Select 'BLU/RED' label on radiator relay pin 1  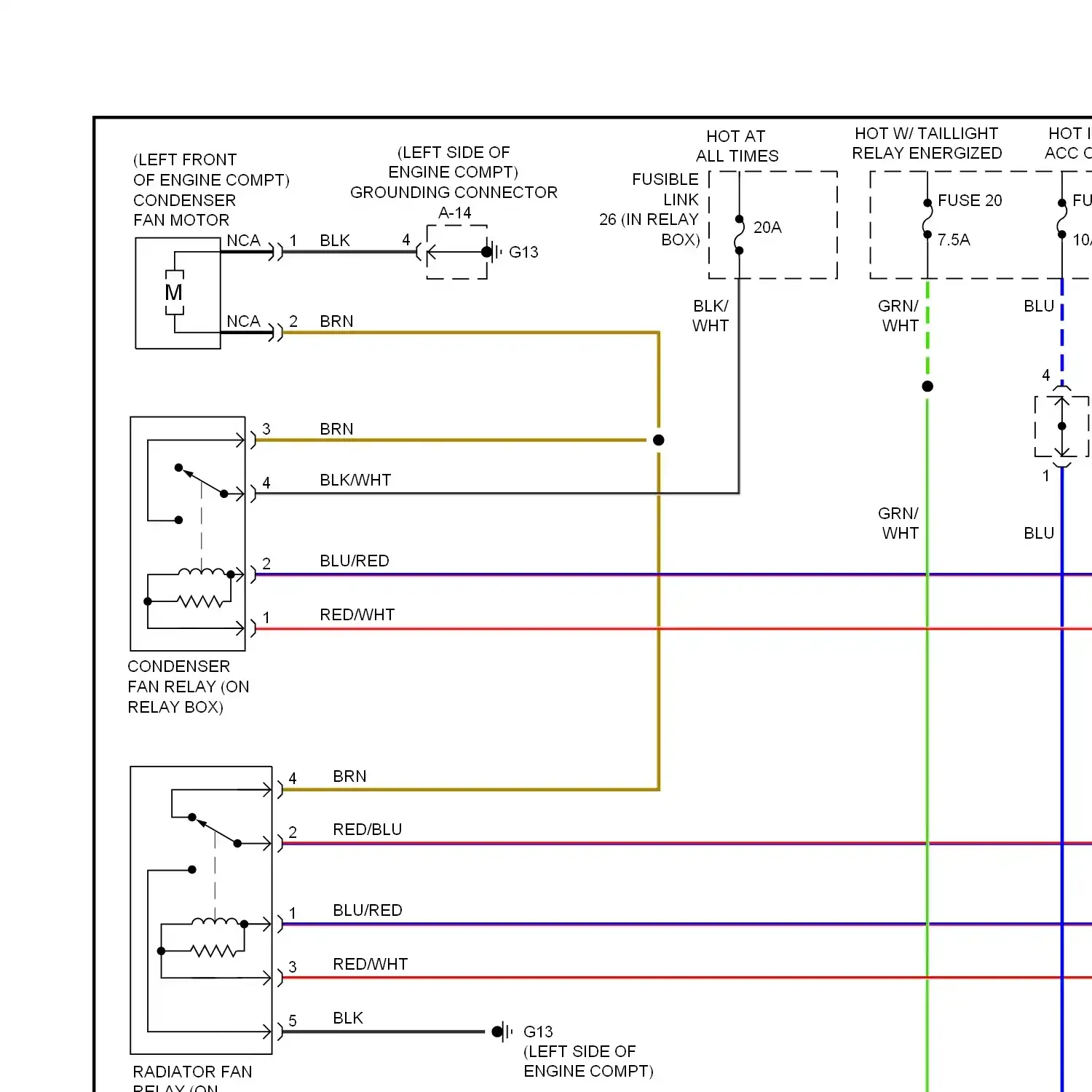[x=368, y=910]
